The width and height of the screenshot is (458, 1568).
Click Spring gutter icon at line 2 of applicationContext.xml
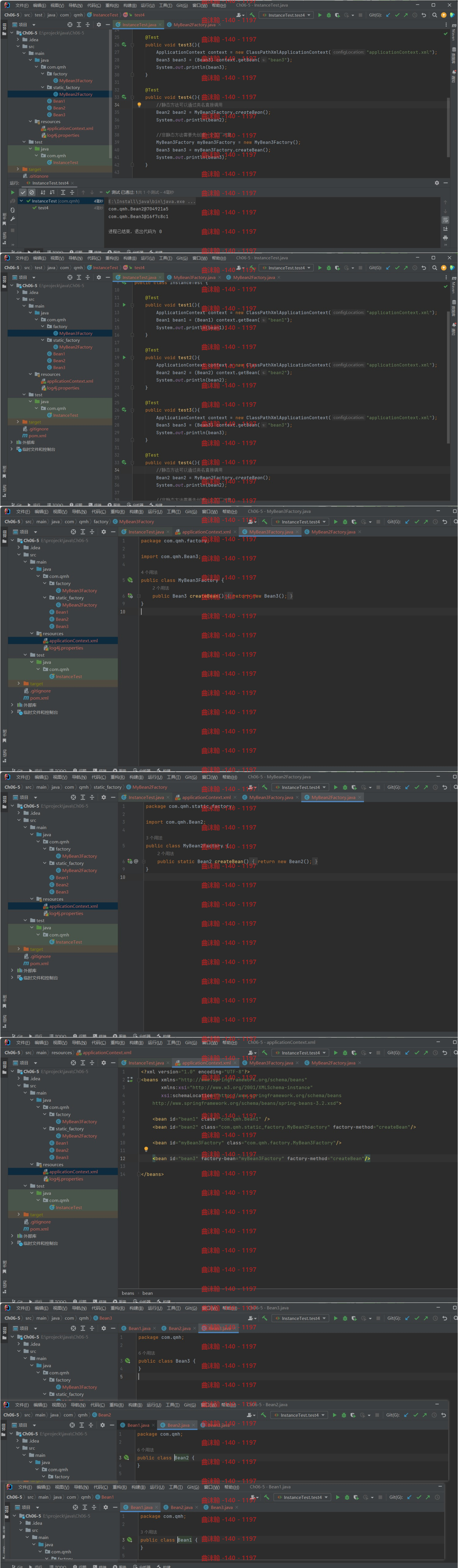[130, 1080]
